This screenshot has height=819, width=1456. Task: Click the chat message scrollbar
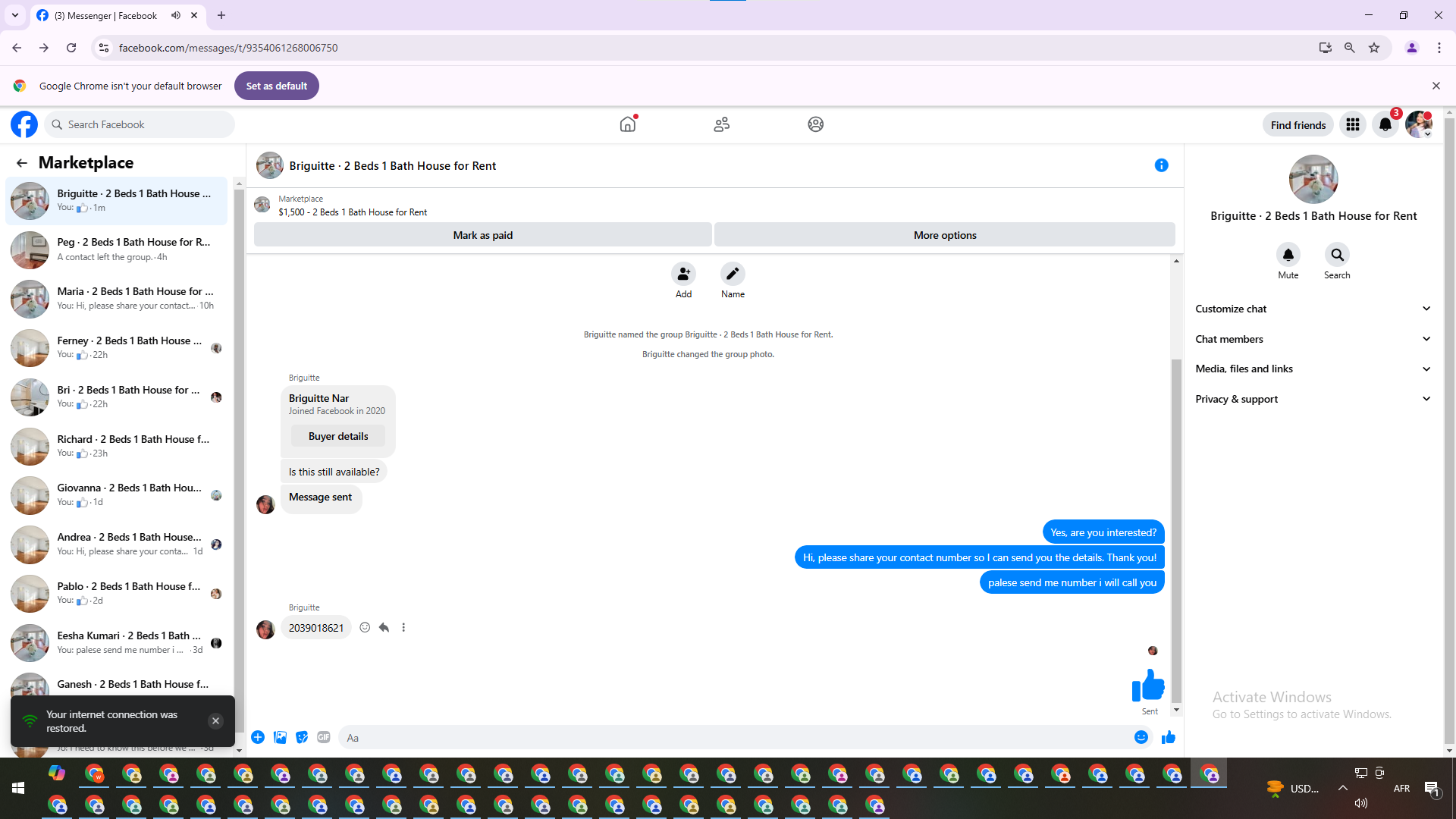1176,531
